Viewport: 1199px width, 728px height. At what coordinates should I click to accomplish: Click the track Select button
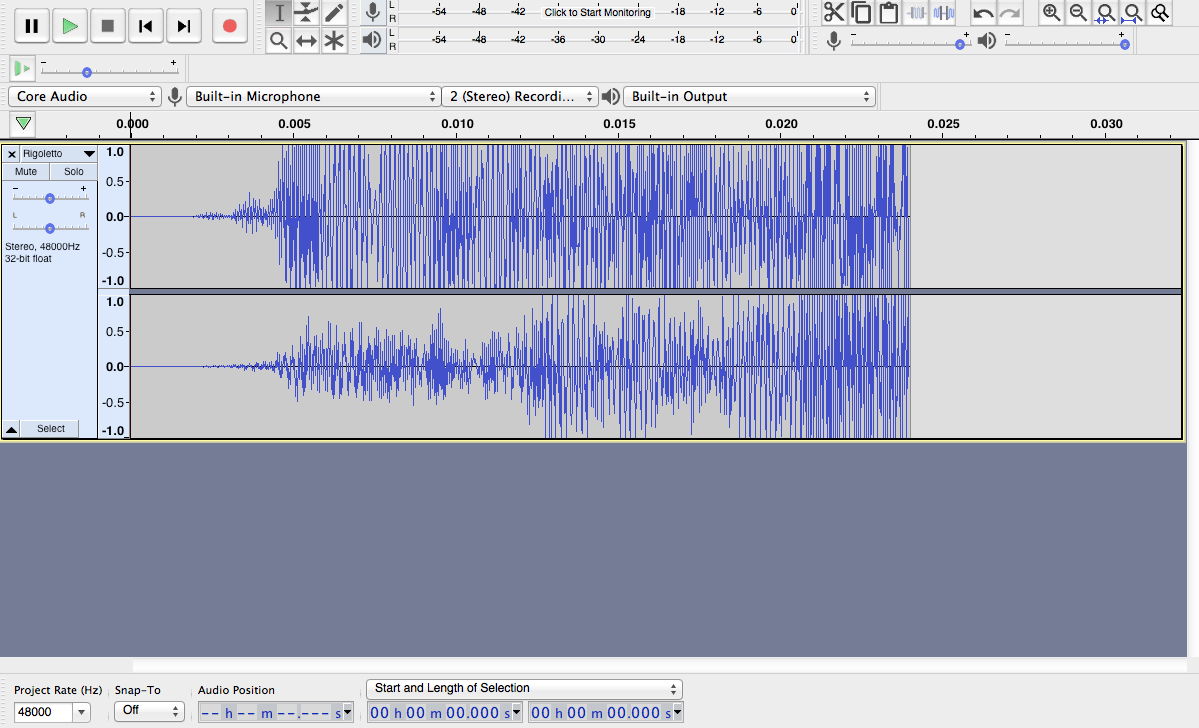point(51,429)
